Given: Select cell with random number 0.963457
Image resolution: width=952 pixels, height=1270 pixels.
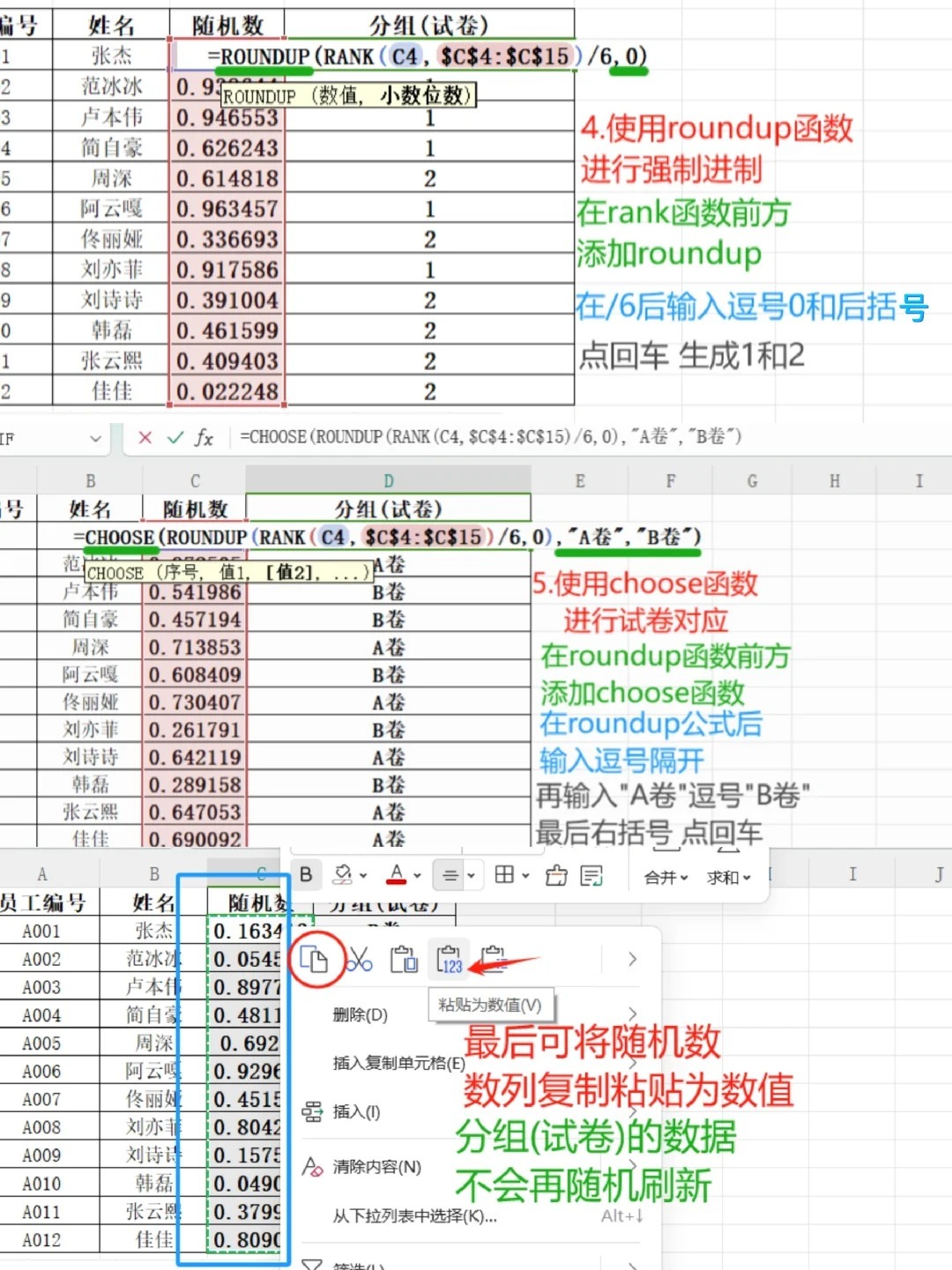Looking at the screenshot, I should (227, 209).
